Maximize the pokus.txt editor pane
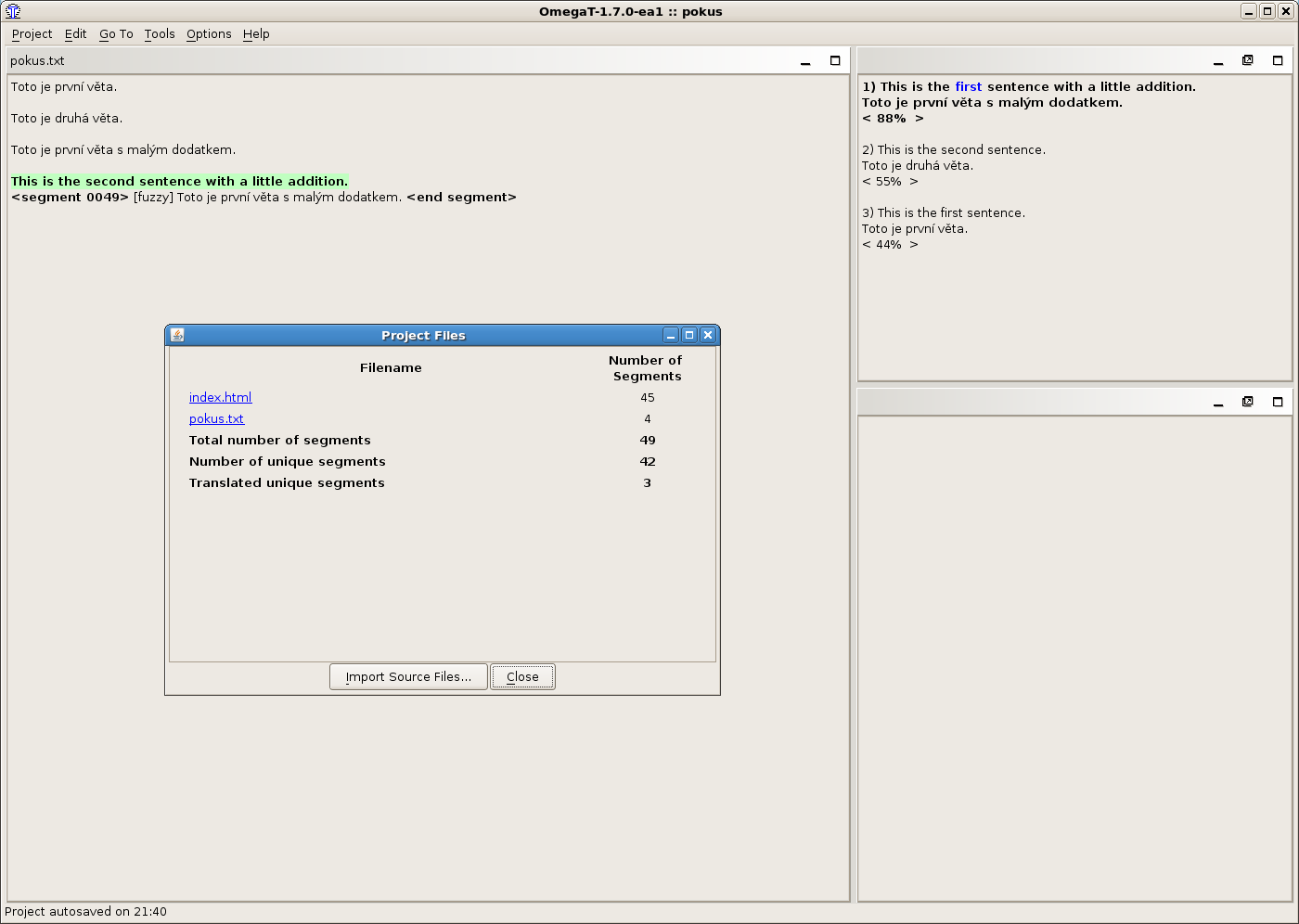The width and height of the screenshot is (1299, 924). (835, 61)
